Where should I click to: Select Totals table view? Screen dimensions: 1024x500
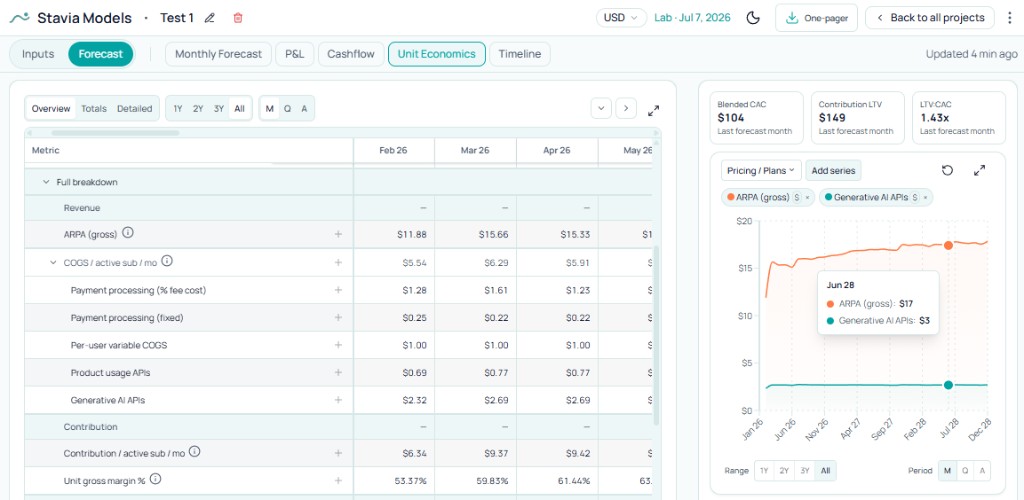coord(94,108)
